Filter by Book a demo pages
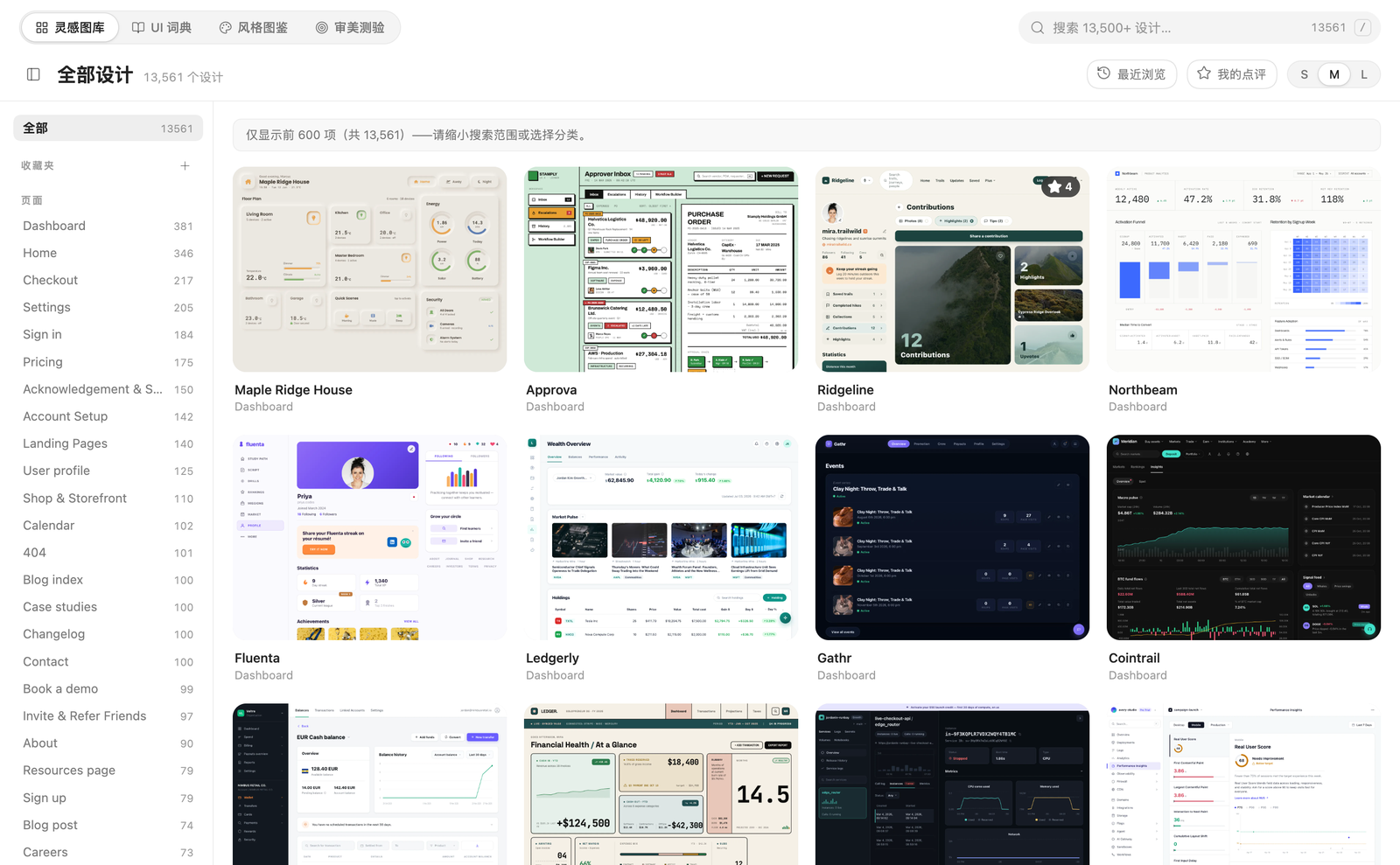 coord(108,689)
